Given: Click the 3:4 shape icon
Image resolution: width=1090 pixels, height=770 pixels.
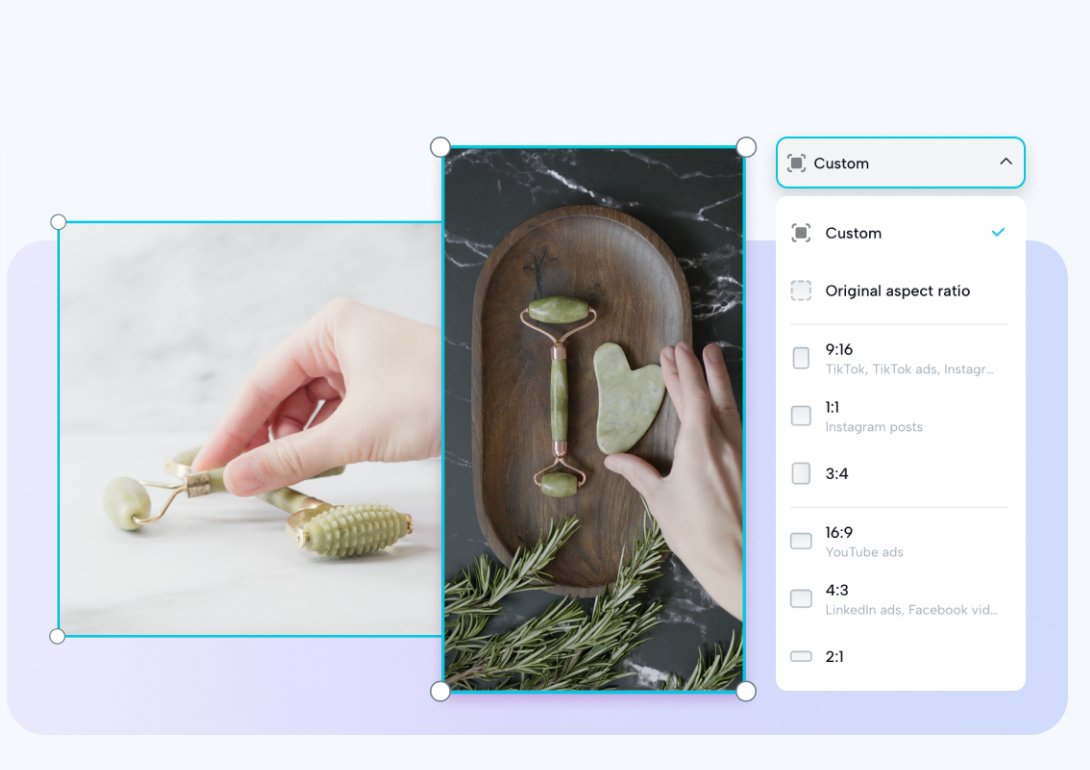Looking at the screenshot, I should pos(801,473).
